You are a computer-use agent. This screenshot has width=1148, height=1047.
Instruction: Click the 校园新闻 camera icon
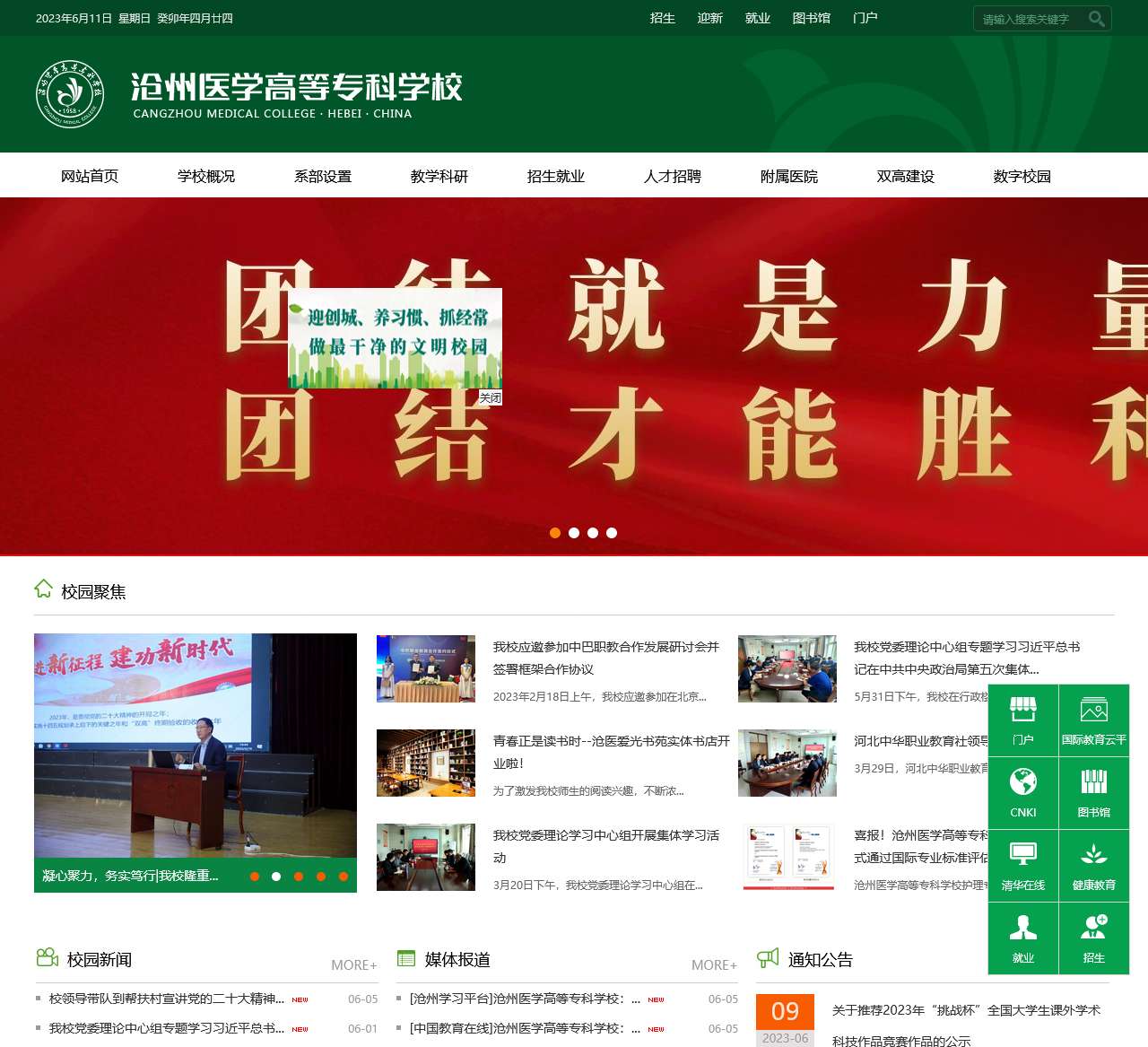pyautogui.click(x=48, y=957)
